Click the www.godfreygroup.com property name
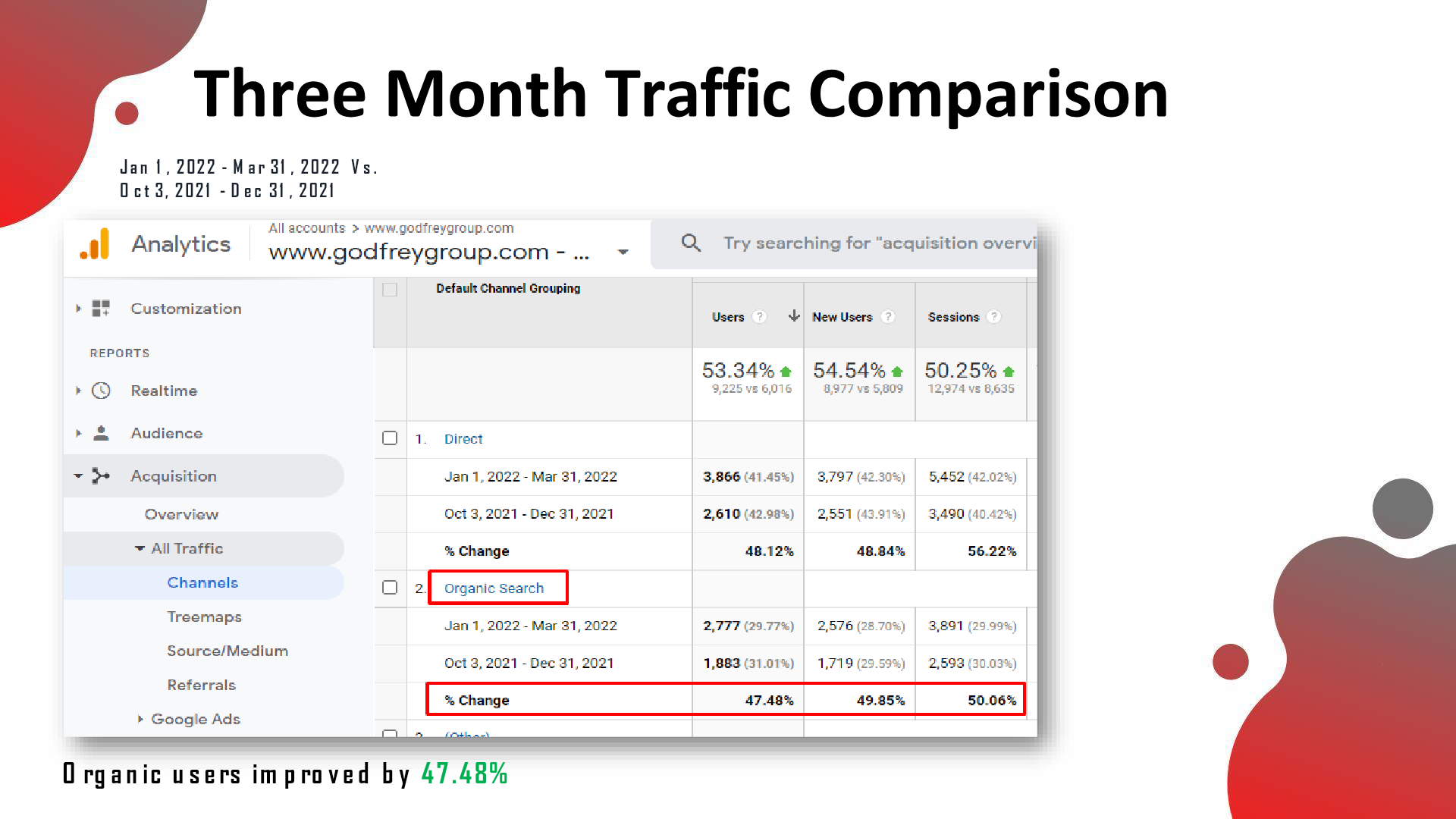The height and width of the screenshot is (819, 1456). 428,252
